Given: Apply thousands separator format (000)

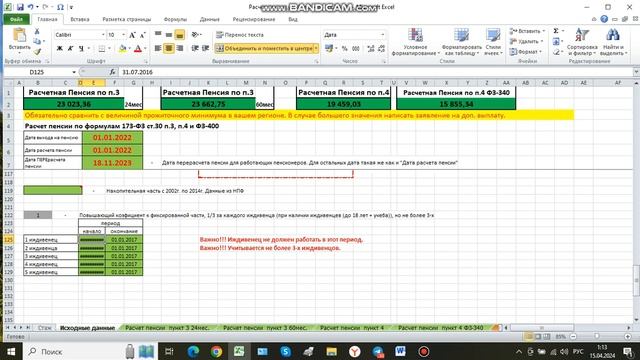Looking at the screenshot, I should click(356, 49).
